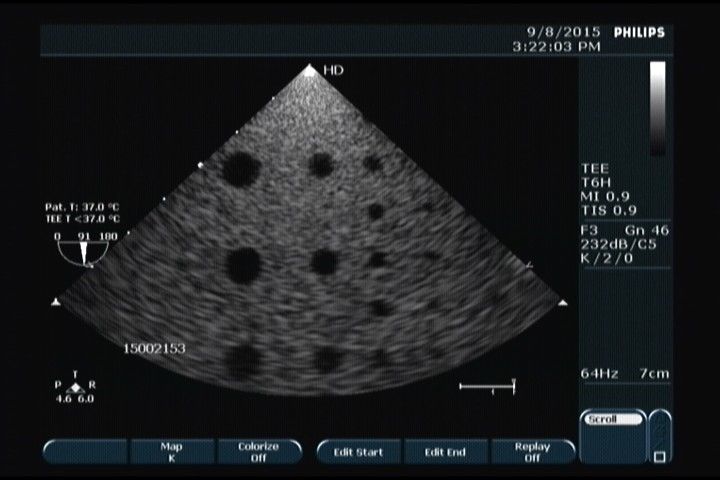Click the blank leftmost softkey
The height and width of the screenshot is (480, 720).
pyautogui.click(x=85, y=452)
